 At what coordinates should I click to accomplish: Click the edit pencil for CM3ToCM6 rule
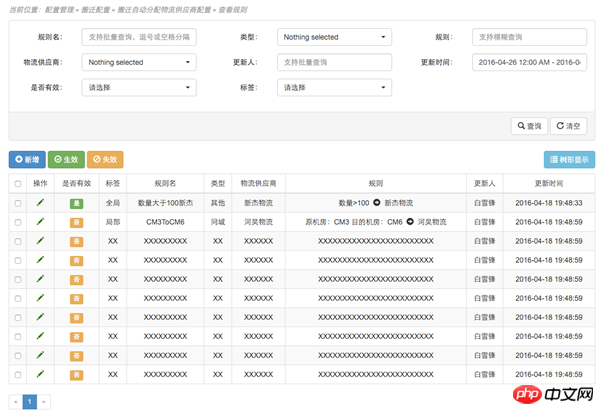41,222
